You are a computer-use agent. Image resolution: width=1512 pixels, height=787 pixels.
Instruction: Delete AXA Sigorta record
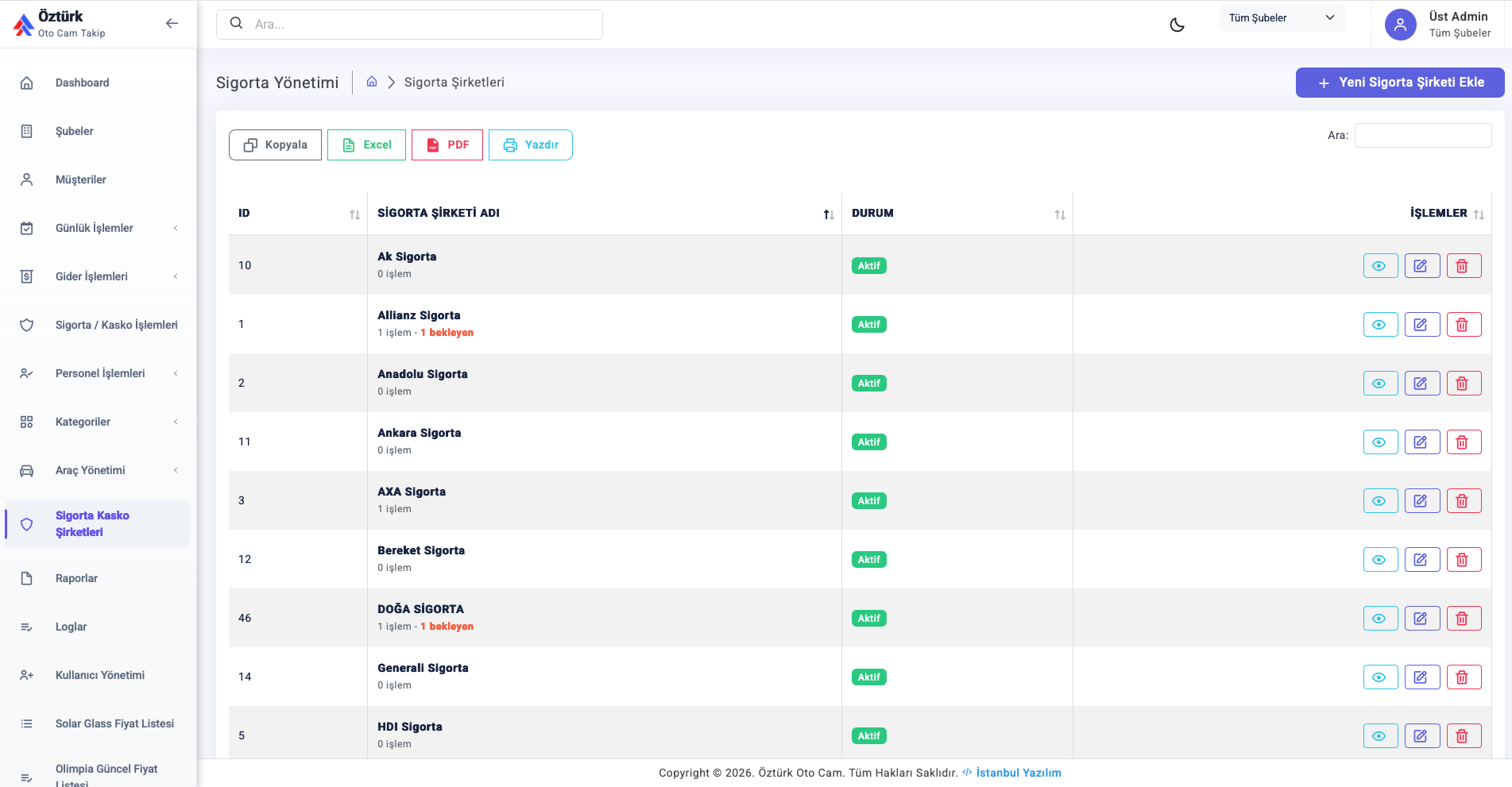tap(1464, 501)
